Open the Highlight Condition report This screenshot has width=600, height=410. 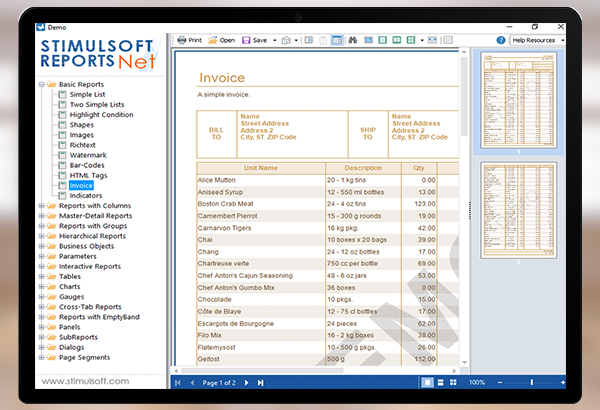click(x=101, y=114)
